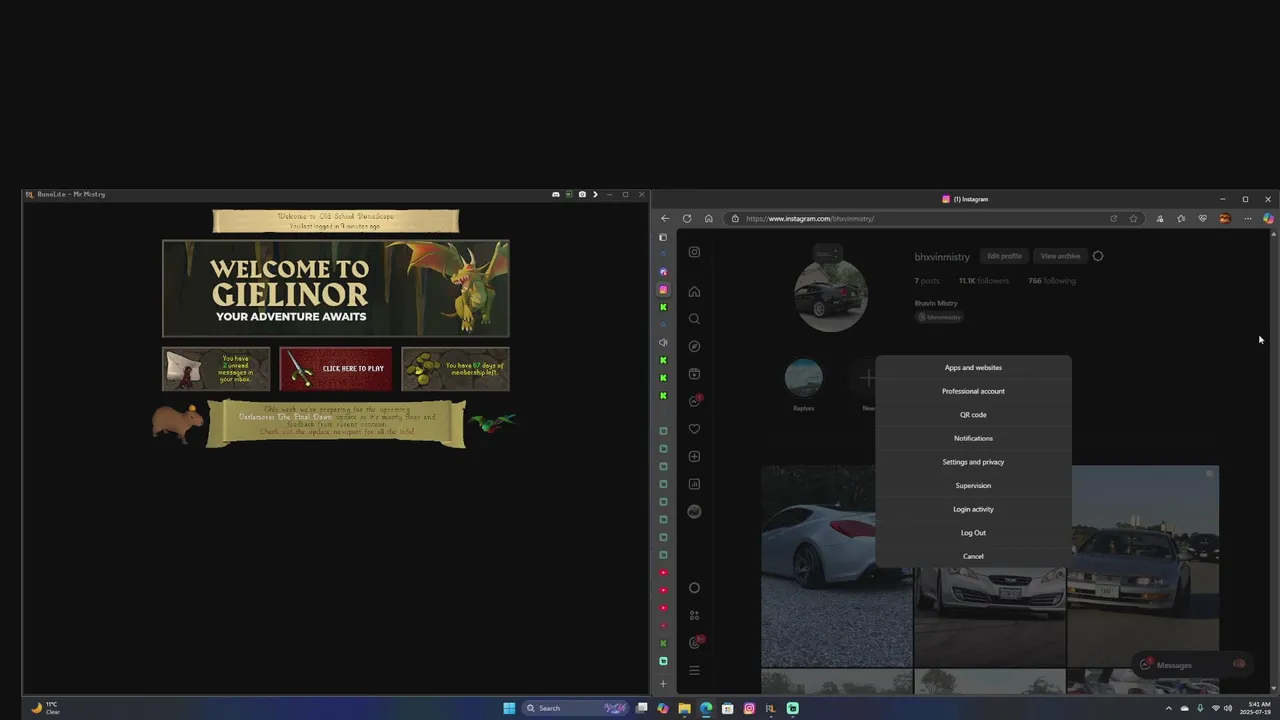This screenshot has width=1280, height=720.
Task: Open sidebar Messages icon with red badge
Action: (695, 401)
